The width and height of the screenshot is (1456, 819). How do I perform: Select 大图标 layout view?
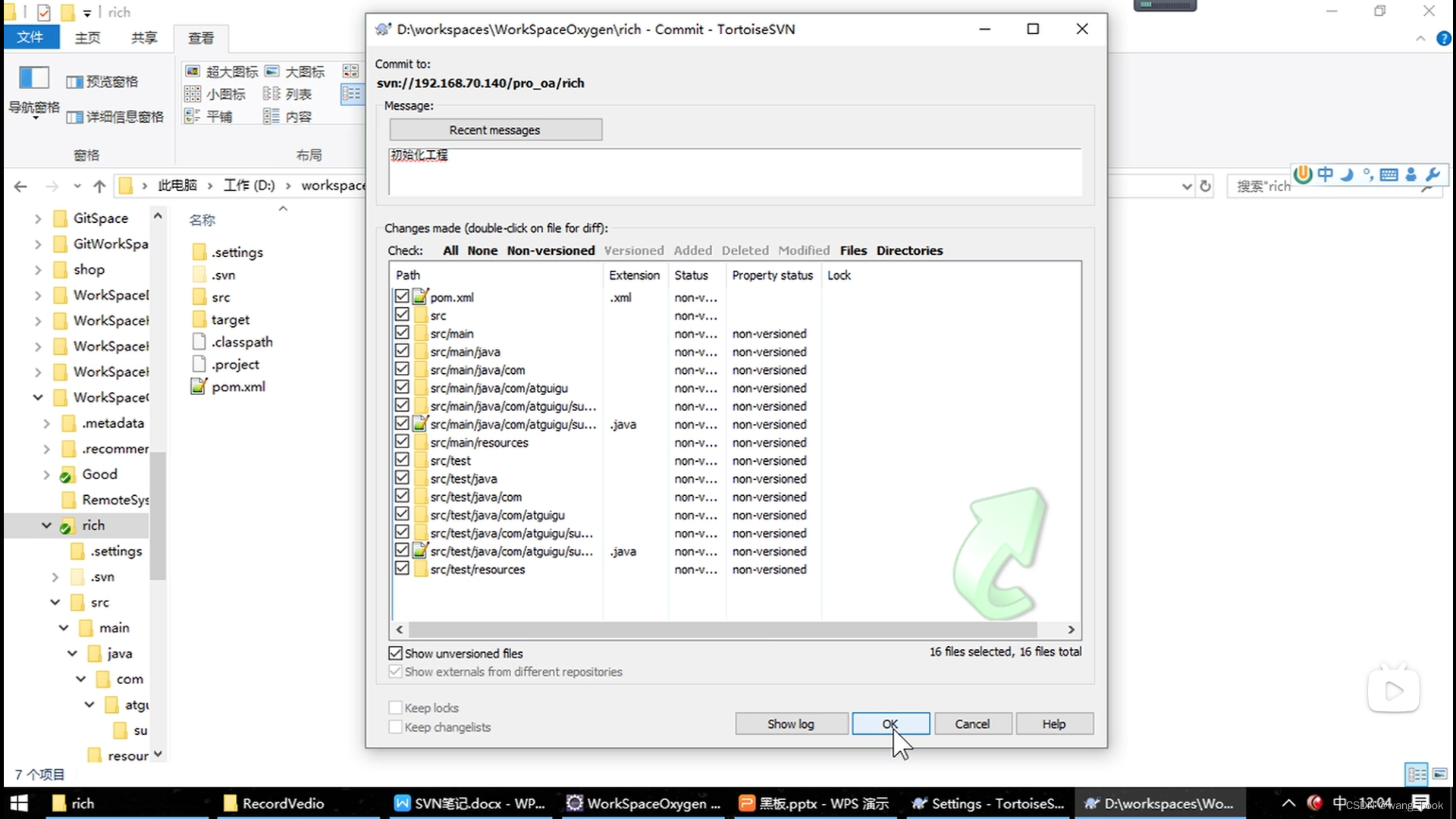[295, 71]
